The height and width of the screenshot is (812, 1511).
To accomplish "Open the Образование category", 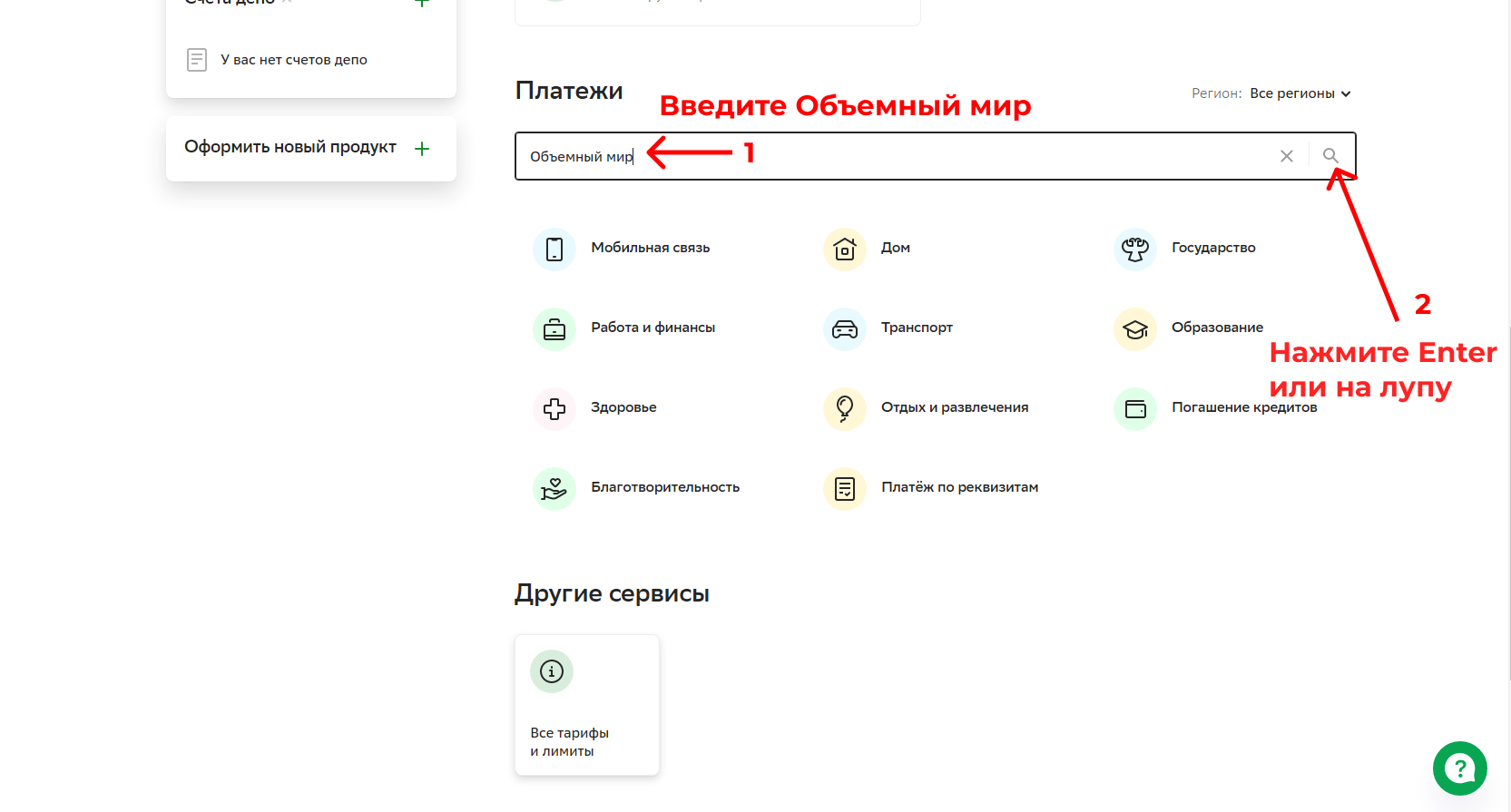I will tap(1217, 328).
